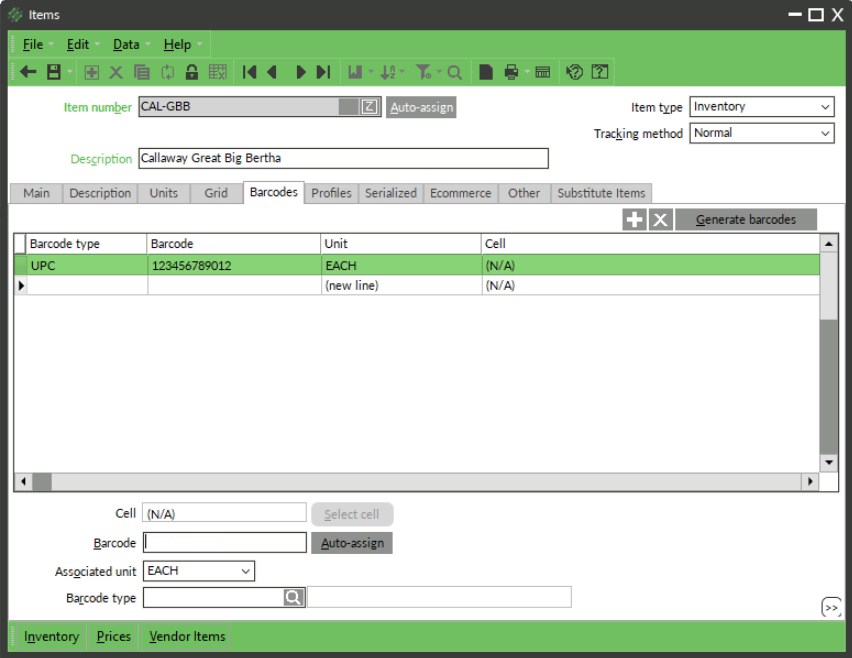852x658 pixels.
Task: Go to the next record
Action: 300,72
